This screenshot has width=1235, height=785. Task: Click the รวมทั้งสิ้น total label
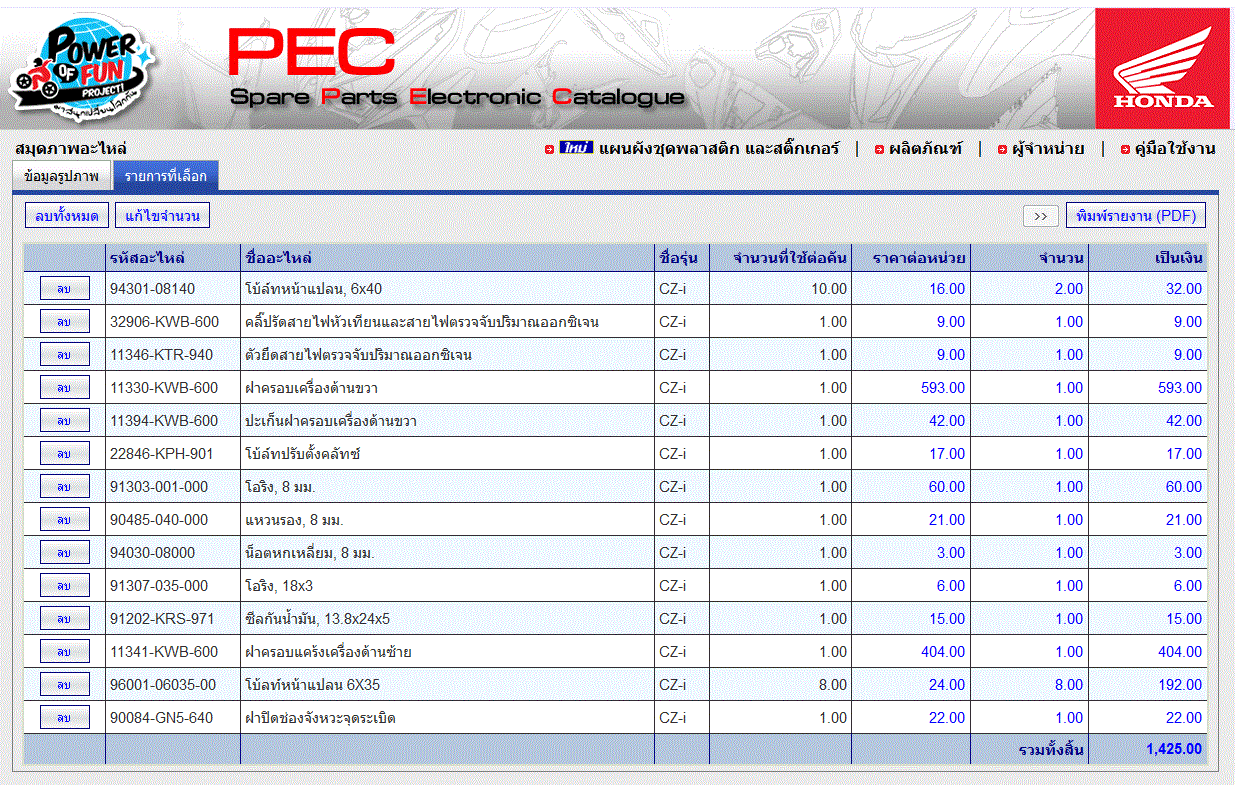(x=1051, y=749)
